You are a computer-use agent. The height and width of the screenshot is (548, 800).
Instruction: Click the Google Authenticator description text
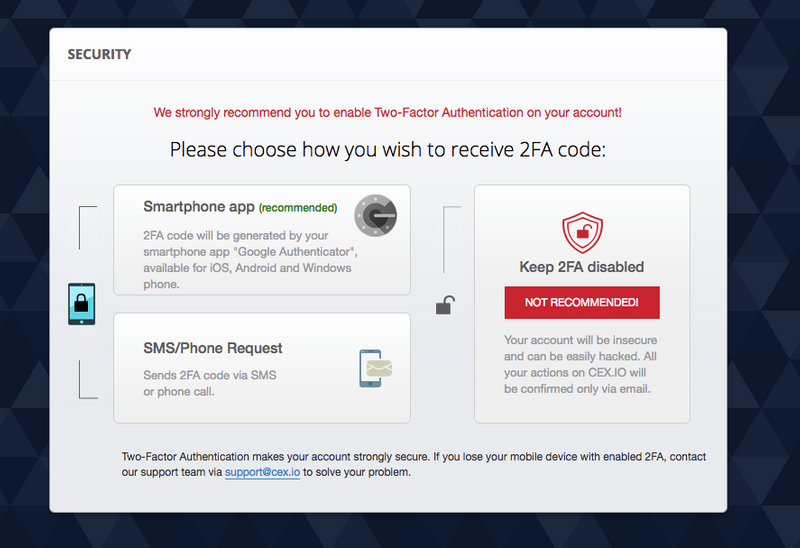click(251, 260)
